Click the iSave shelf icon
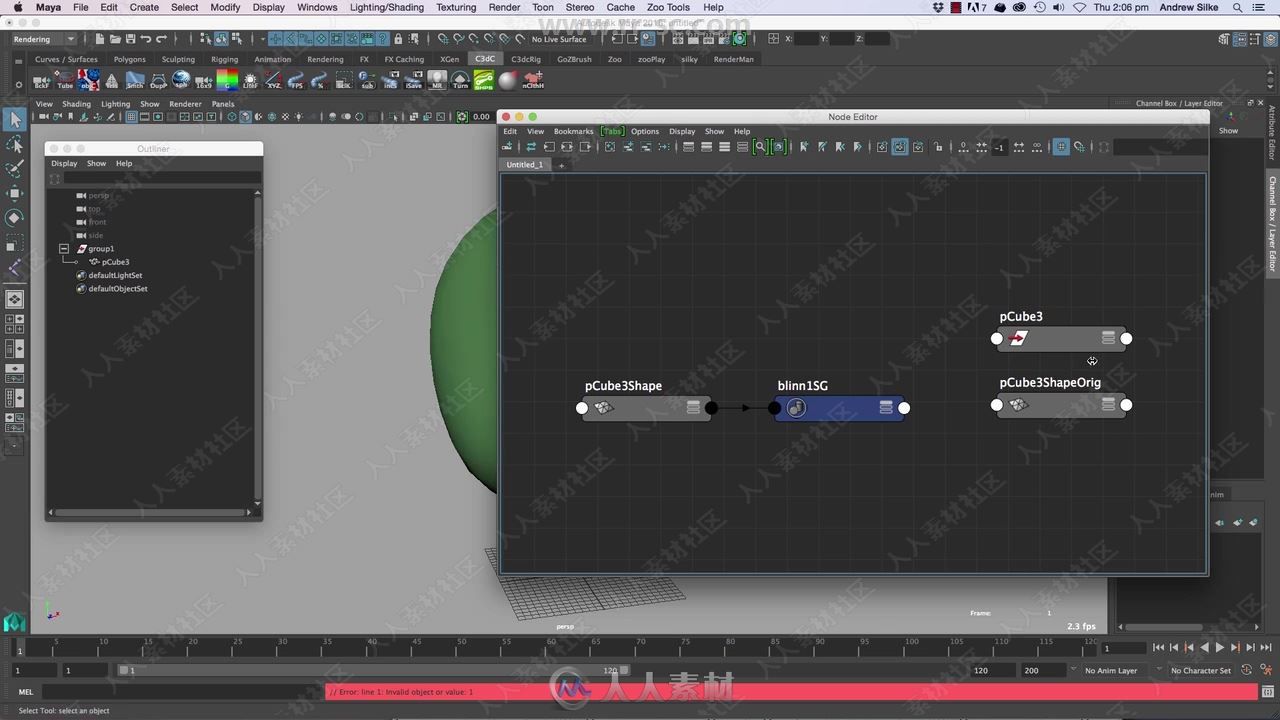The width and height of the screenshot is (1280, 720). click(413, 81)
